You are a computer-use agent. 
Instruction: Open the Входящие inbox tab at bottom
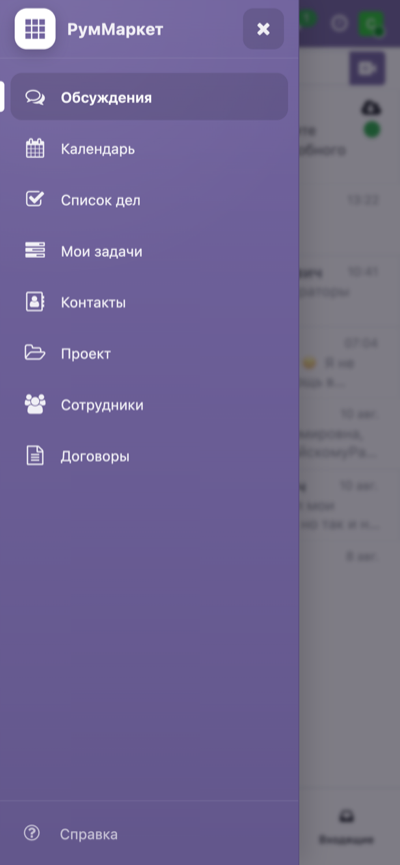point(346,827)
